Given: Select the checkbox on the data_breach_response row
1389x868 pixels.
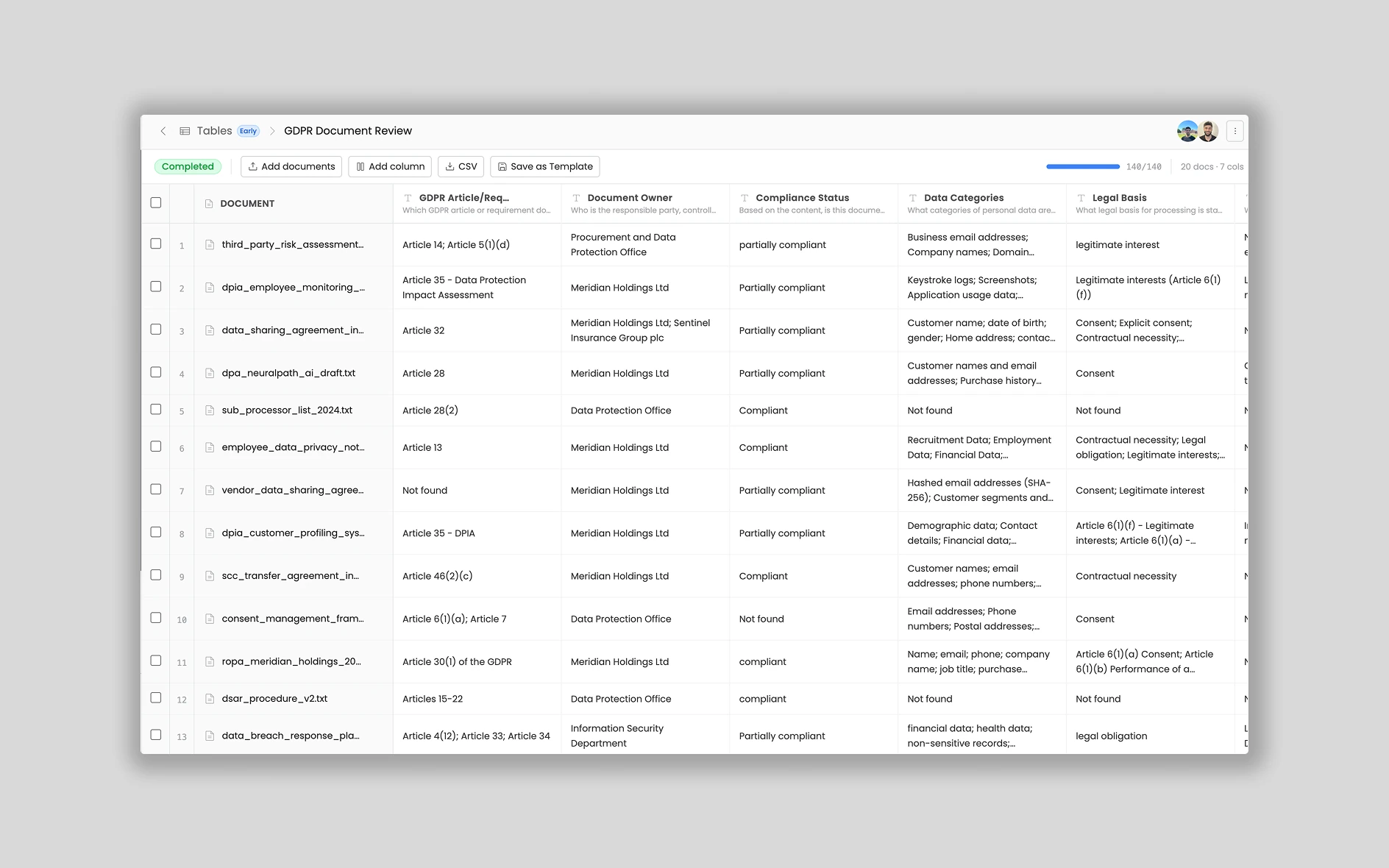Looking at the screenshot, I should pos(155,735).
